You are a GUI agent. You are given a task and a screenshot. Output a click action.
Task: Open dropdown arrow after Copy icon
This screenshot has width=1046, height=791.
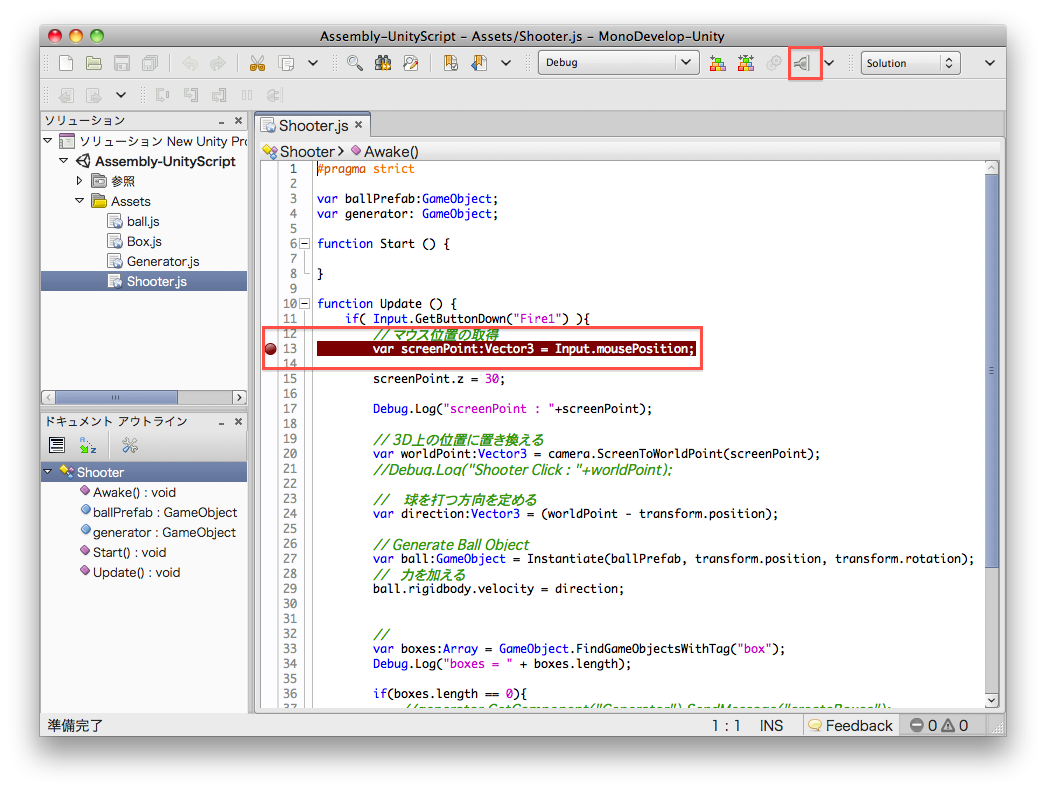tap(313, 63)
